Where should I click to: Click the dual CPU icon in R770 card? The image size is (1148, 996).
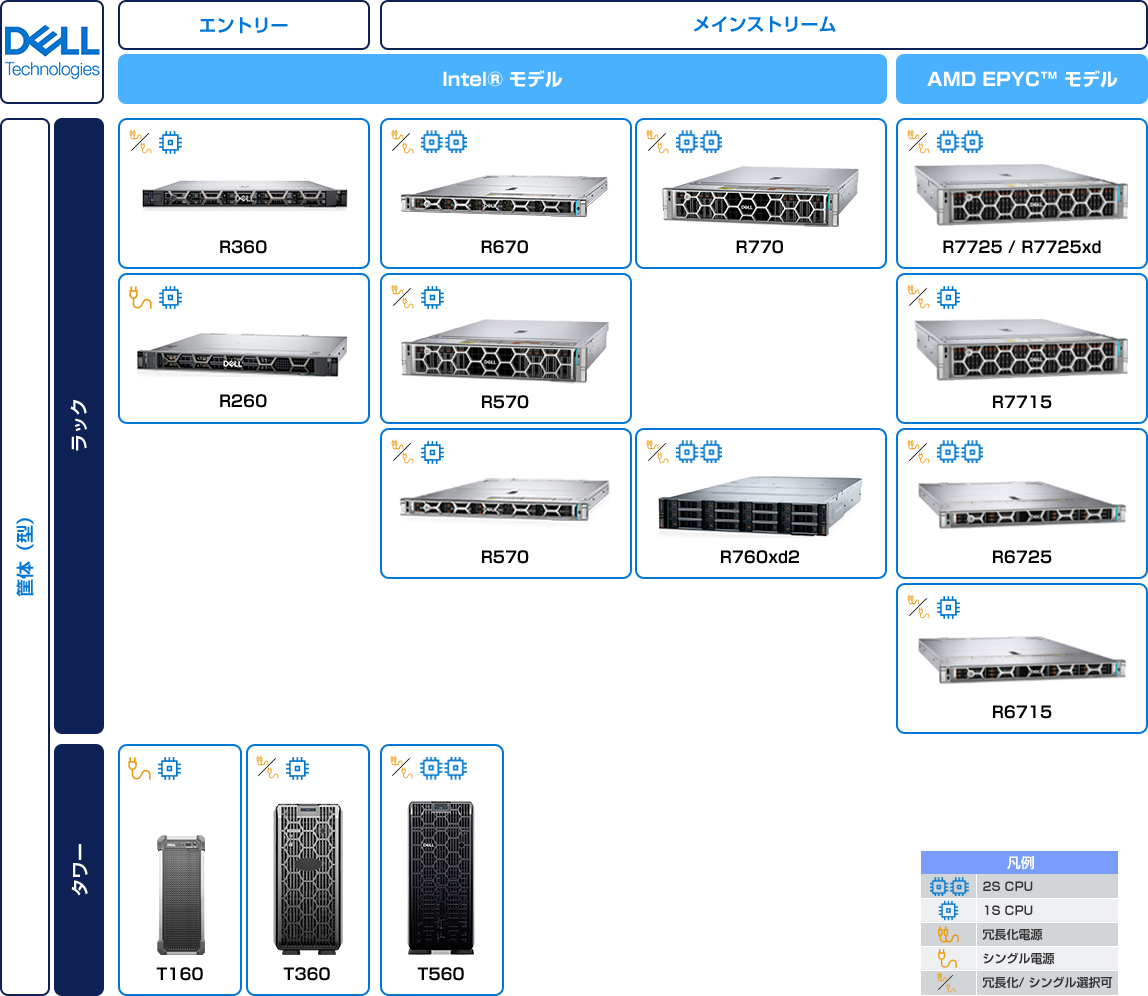[698, 143]
